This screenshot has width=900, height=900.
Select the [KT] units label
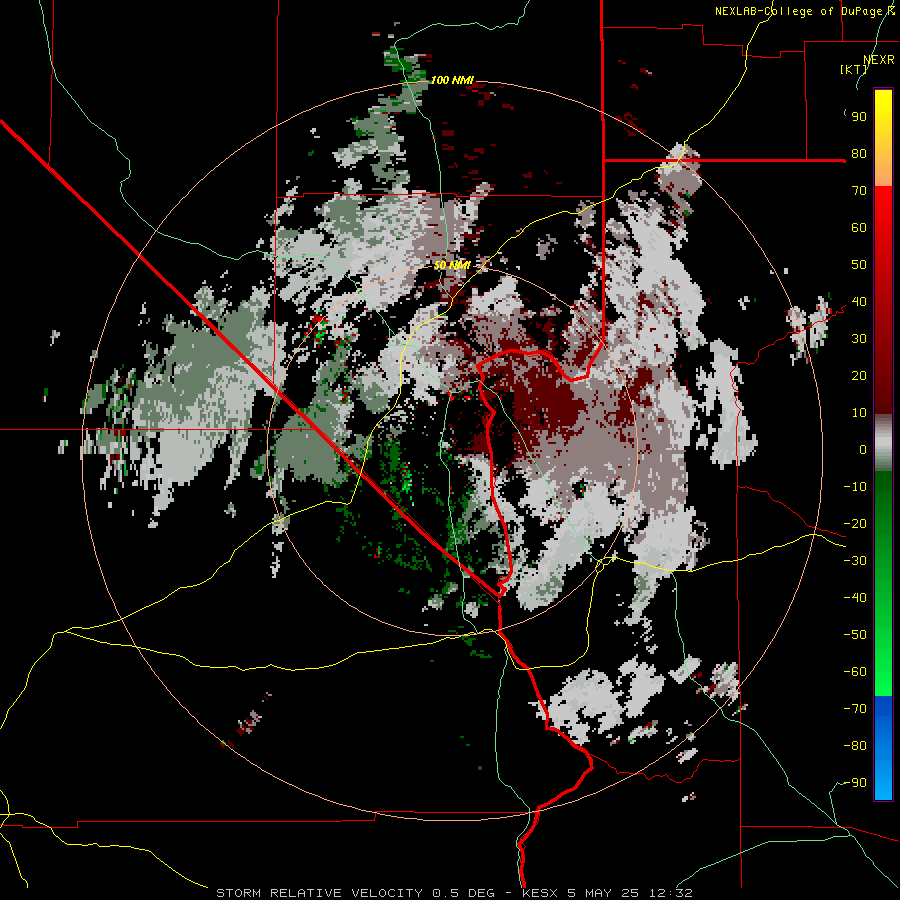click(853, 69)
